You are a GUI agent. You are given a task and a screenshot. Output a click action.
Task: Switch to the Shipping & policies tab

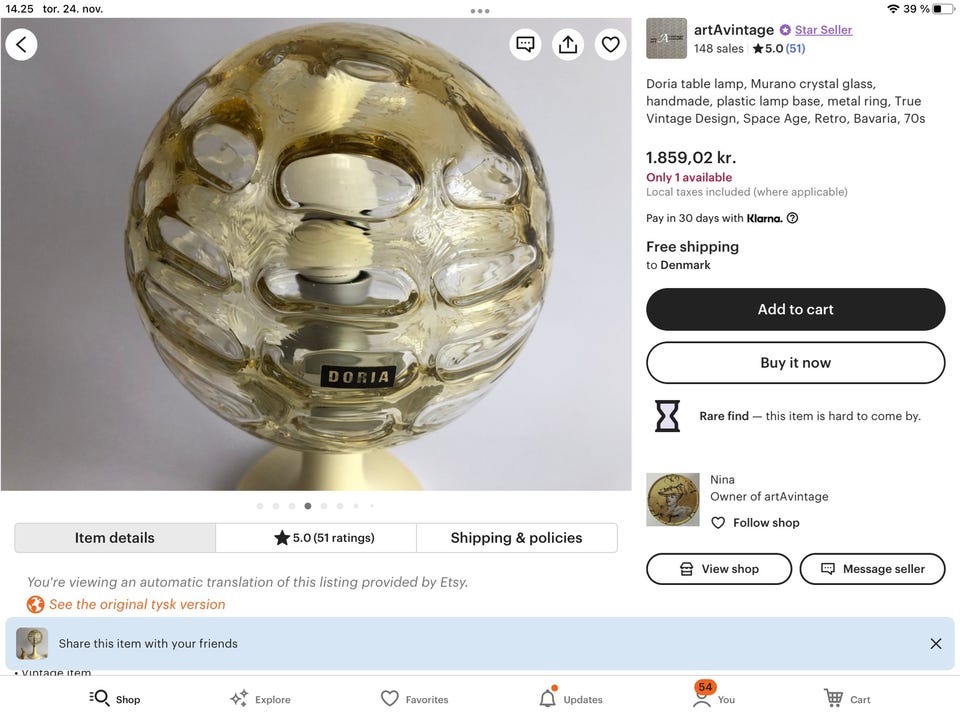516,538
